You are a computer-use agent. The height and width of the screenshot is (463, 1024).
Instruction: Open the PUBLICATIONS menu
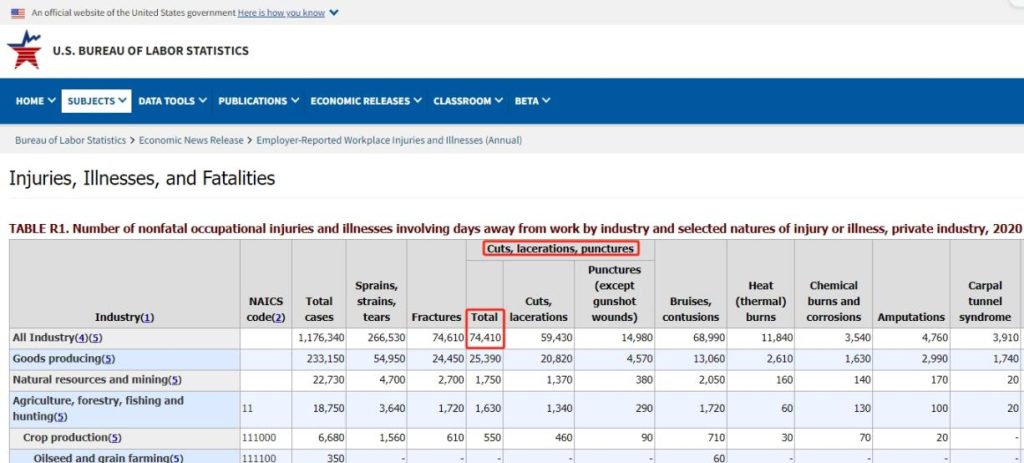tap(258, 101)
